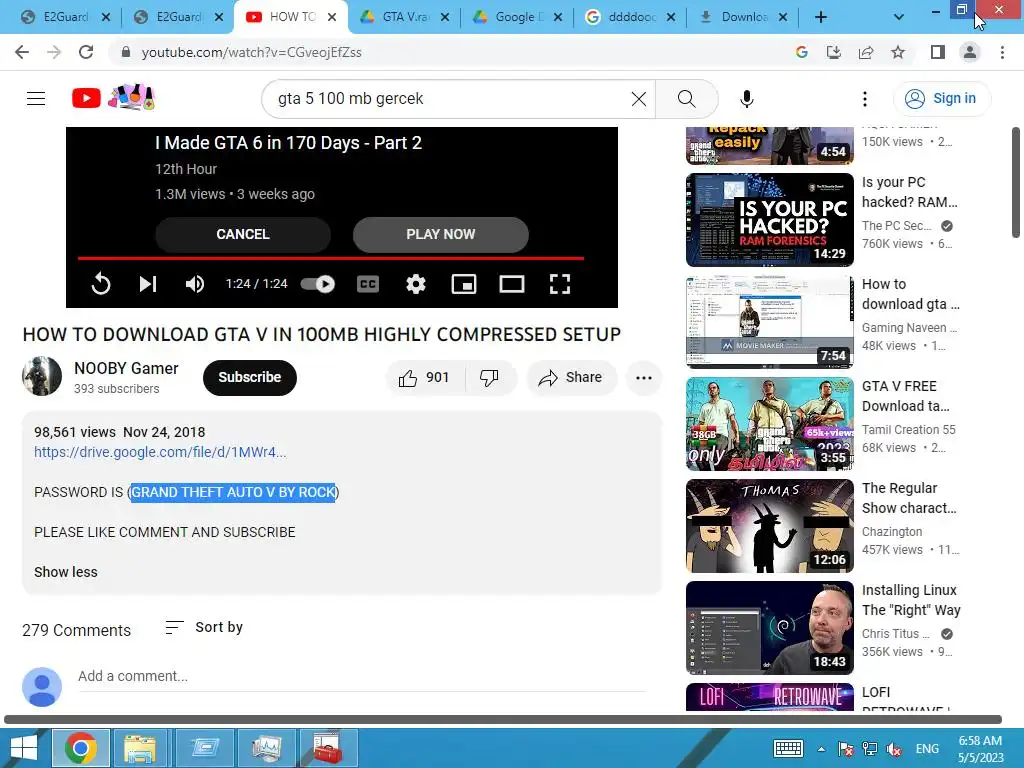The height and width of the screenshot is (768, 1024).
Task: Enable miniplayer mode
Action: point(464,284)
